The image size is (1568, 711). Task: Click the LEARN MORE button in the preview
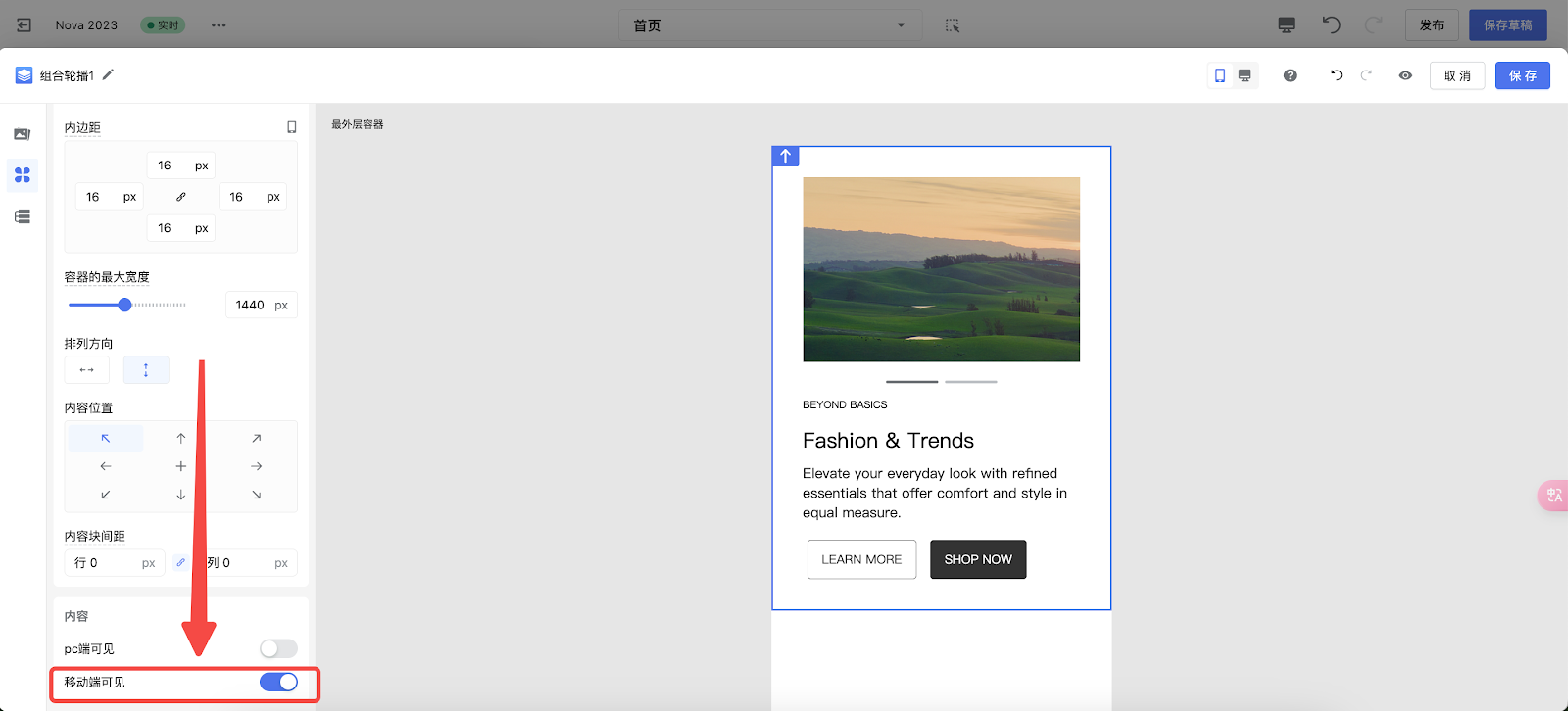(x=861, y=559)
